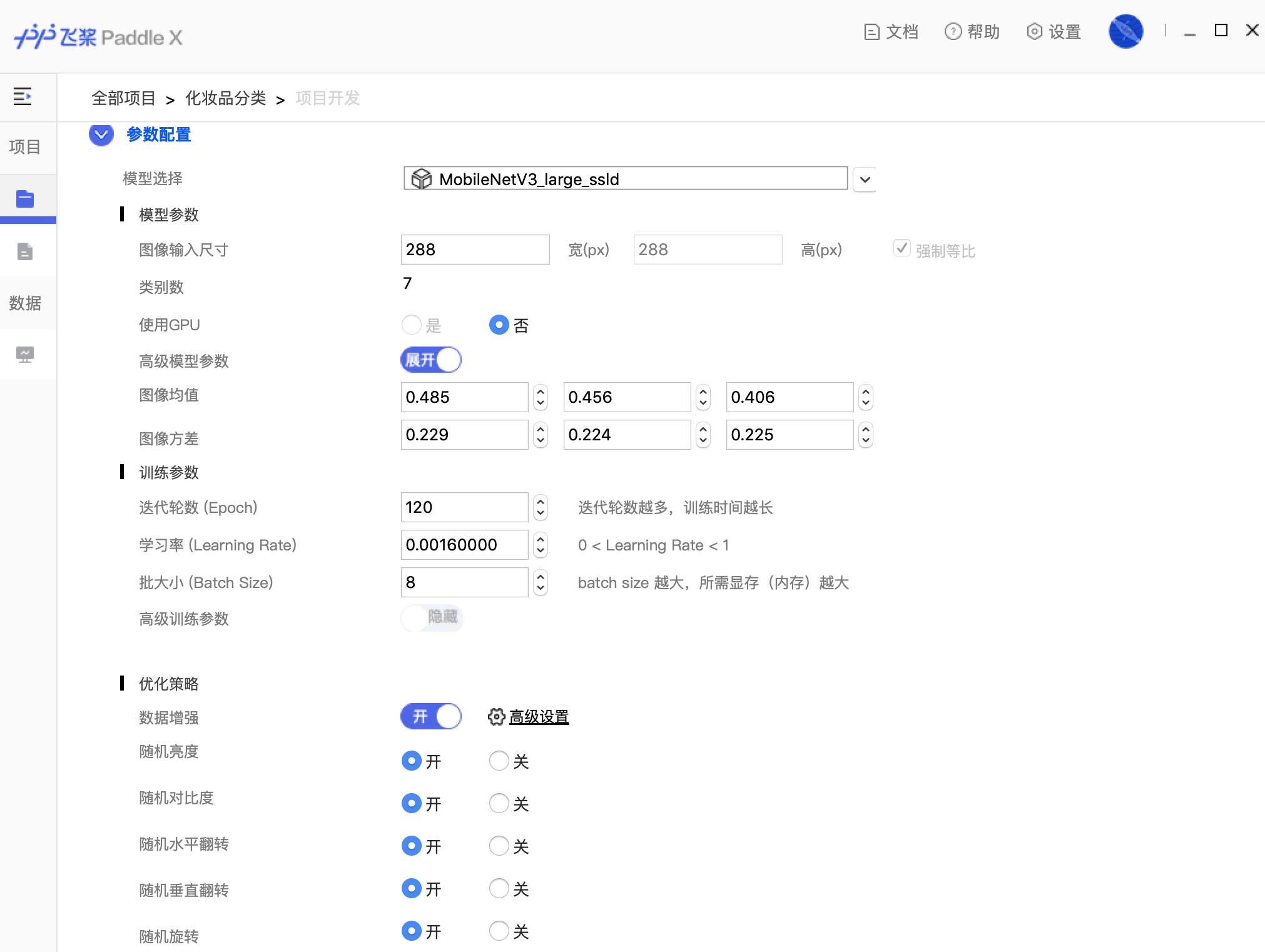Select the document icon in the sidebar
The image size is (1265, 952).
(x=25, y=251)
